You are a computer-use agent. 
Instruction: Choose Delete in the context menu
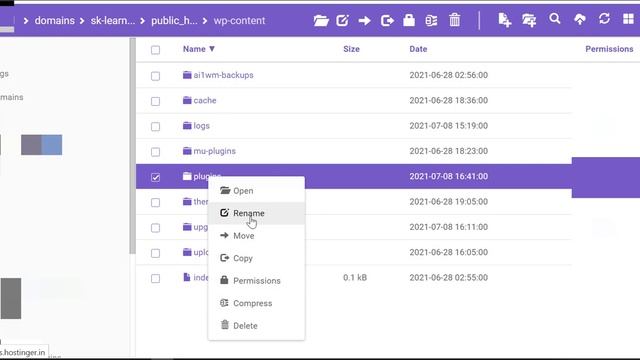(256, 325)
